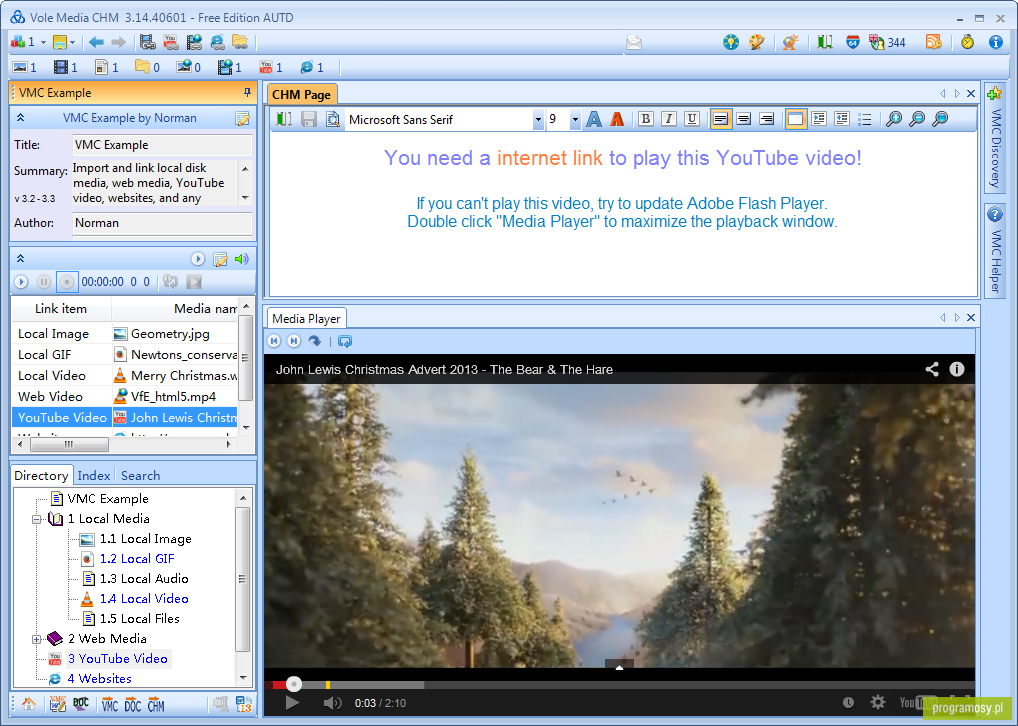Toggle the speaker sound icon in link panel

click(x=242, y=259)
